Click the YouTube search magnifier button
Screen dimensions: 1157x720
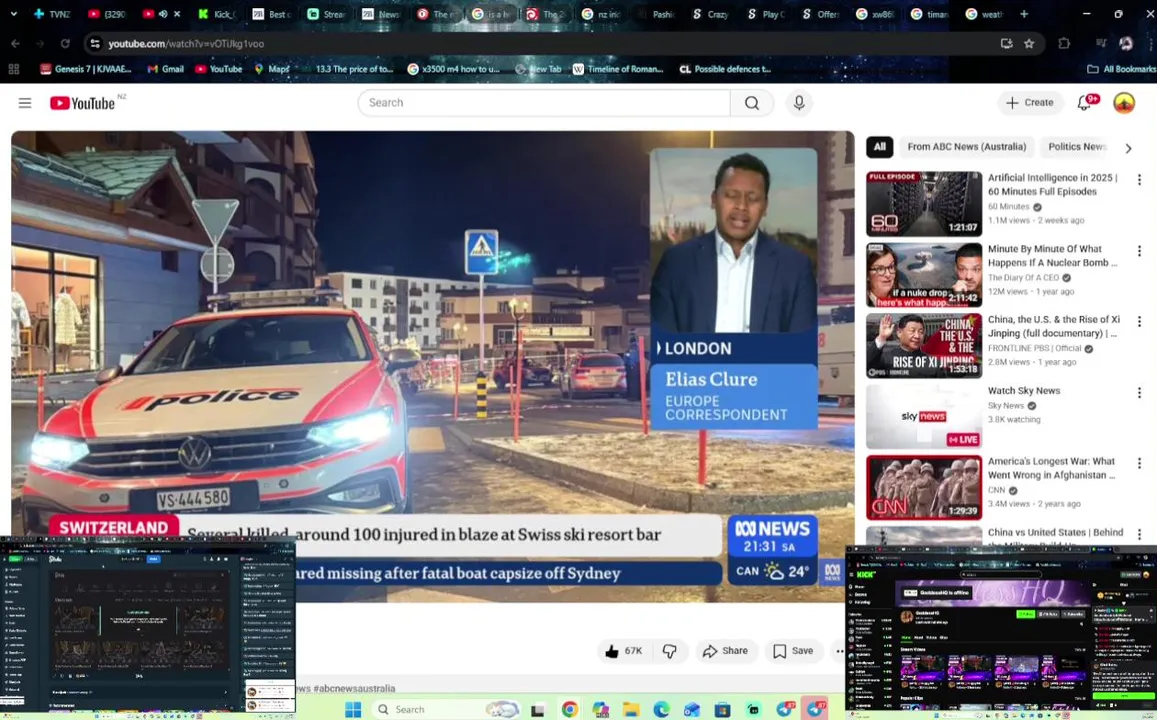coord(752,103)
